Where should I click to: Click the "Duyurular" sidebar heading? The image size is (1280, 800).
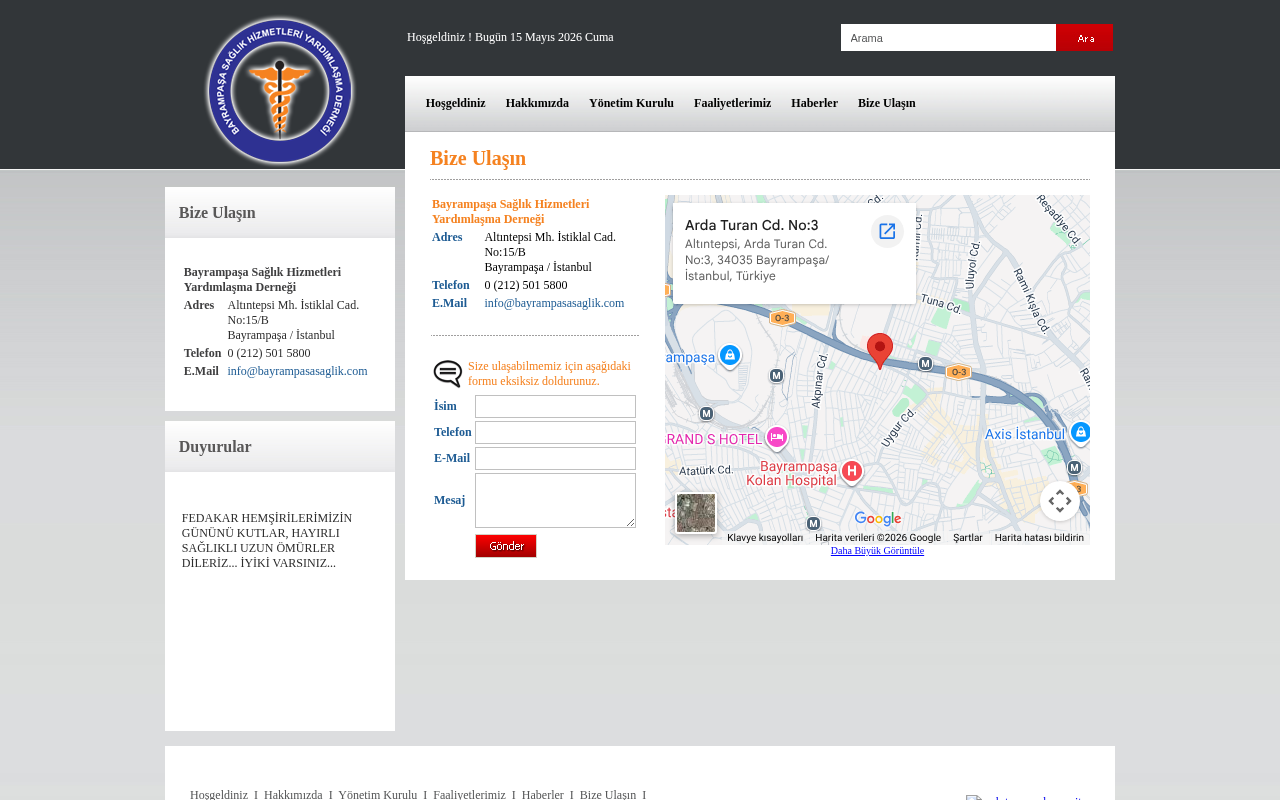(215, 447)
